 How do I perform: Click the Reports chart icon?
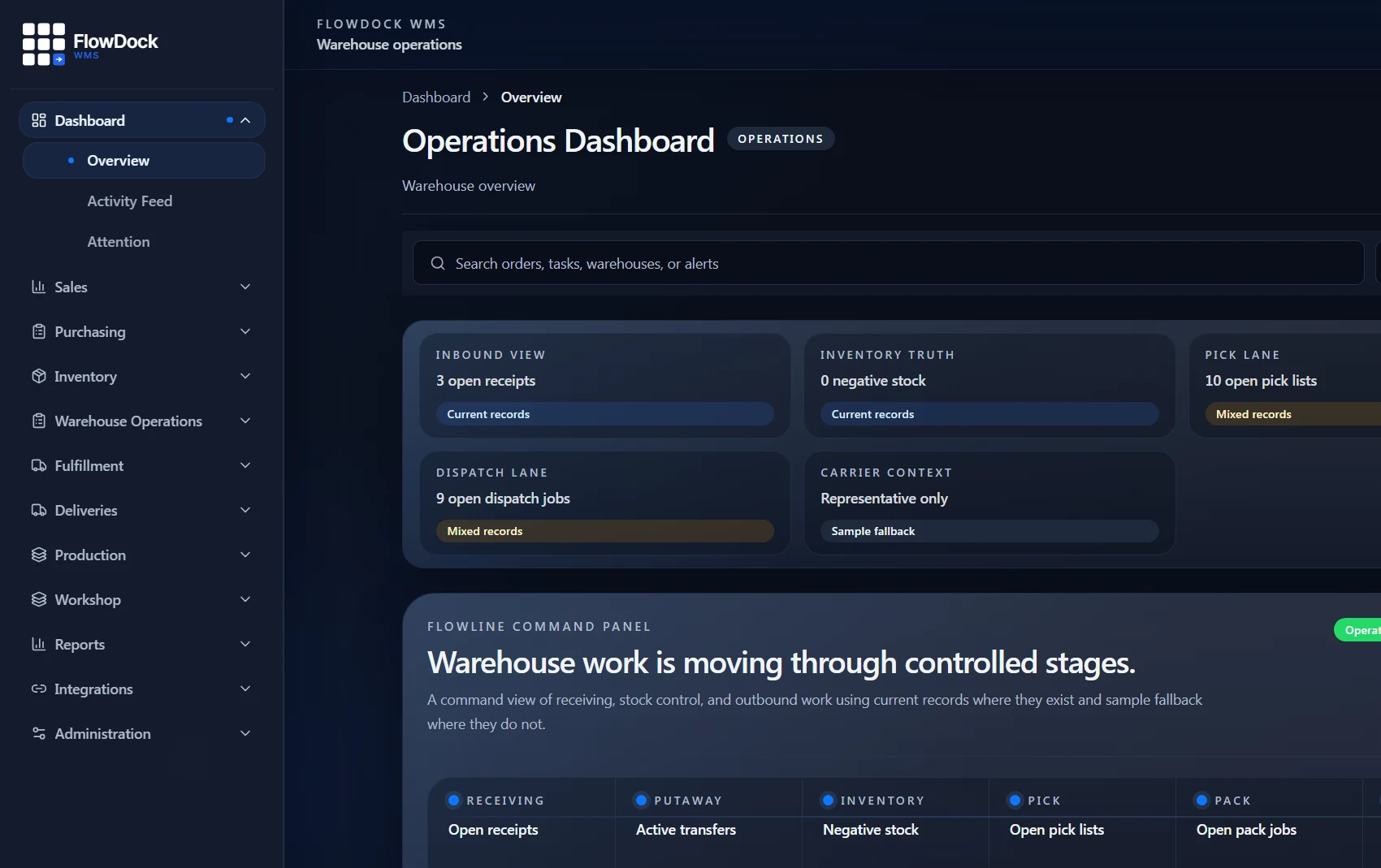(38, 644)
